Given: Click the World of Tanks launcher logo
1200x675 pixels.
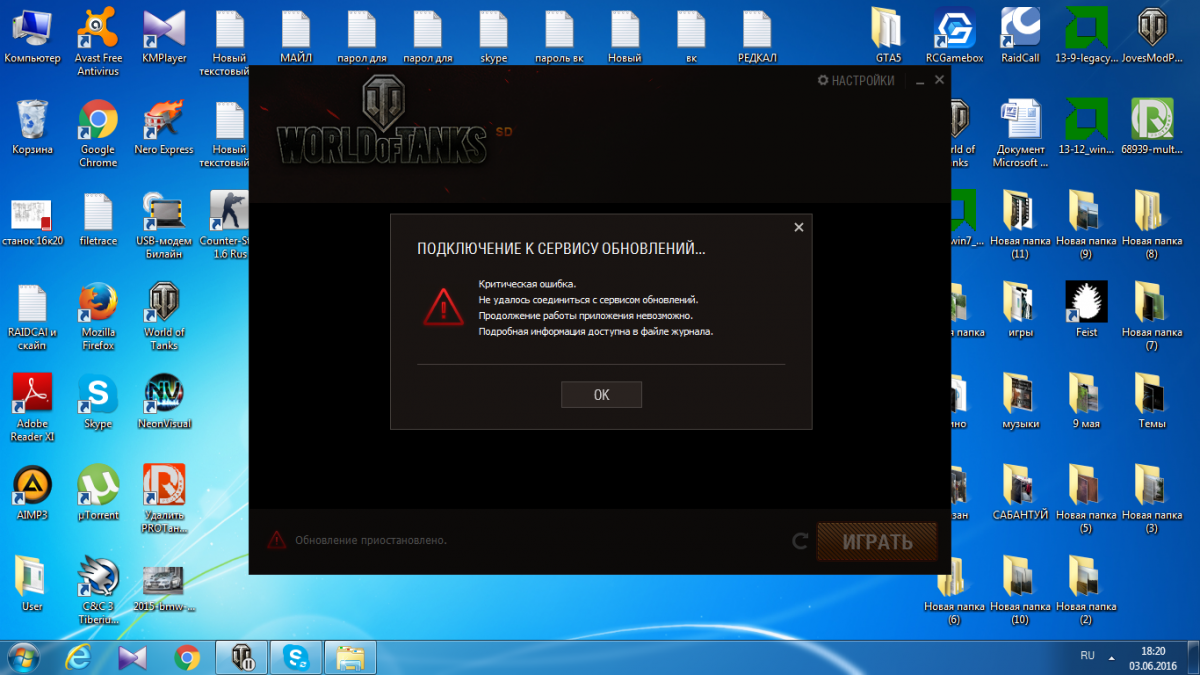Looking at the screenshot, I should (382, 122).
